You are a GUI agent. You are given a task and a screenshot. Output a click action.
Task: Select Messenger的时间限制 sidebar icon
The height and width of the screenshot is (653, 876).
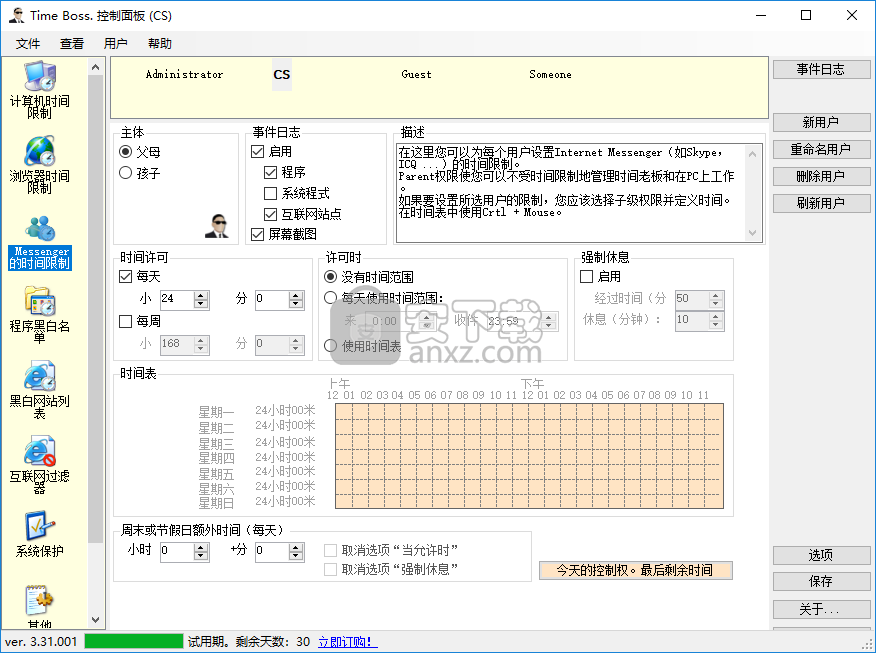point(40,244)
